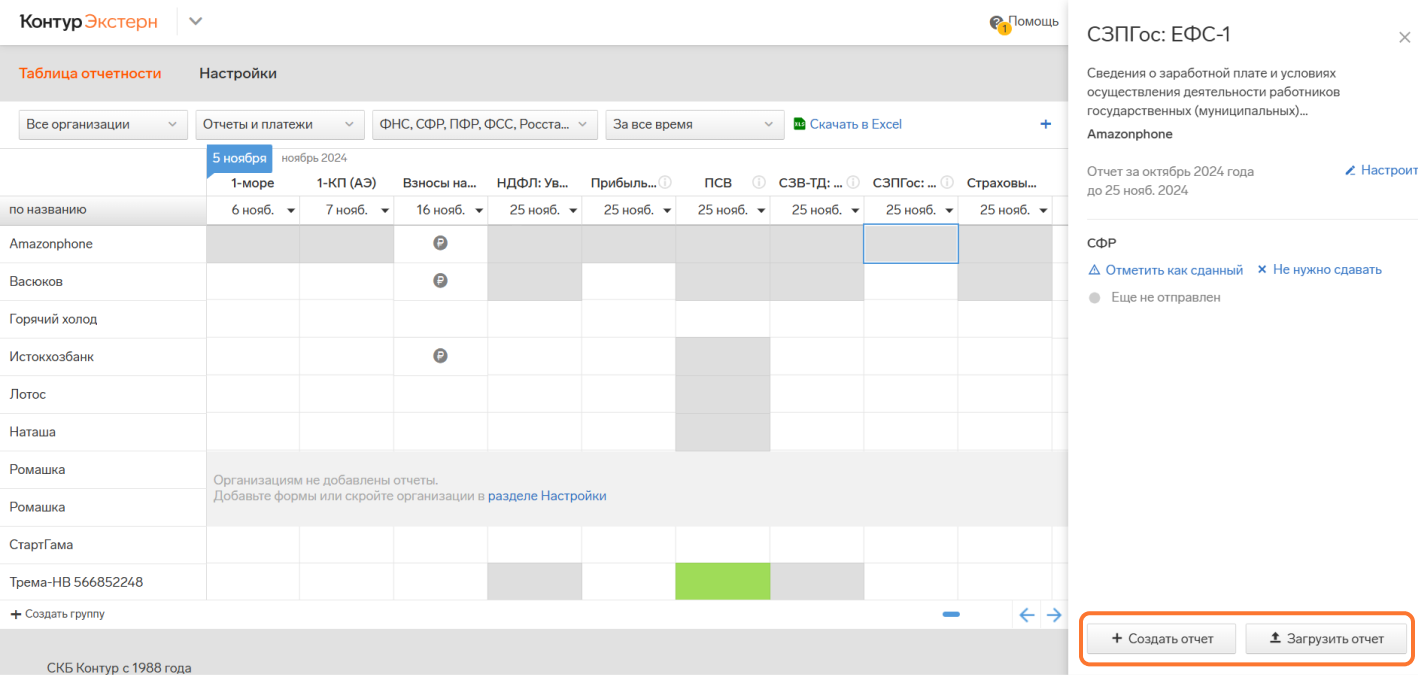Open Помощь help icon with notification badge

click(x=998, y=23)
